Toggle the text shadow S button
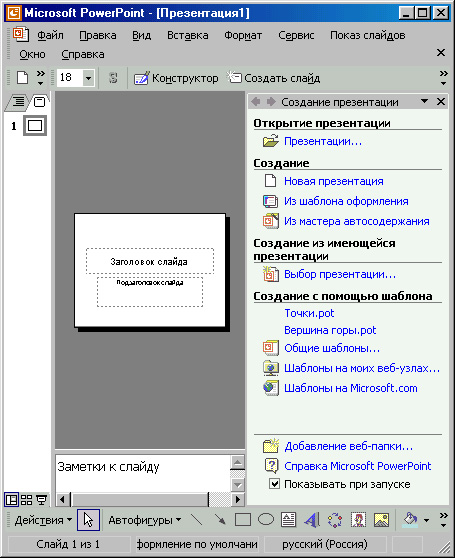This screenshot has width=455, height=558. coord(113,78)
